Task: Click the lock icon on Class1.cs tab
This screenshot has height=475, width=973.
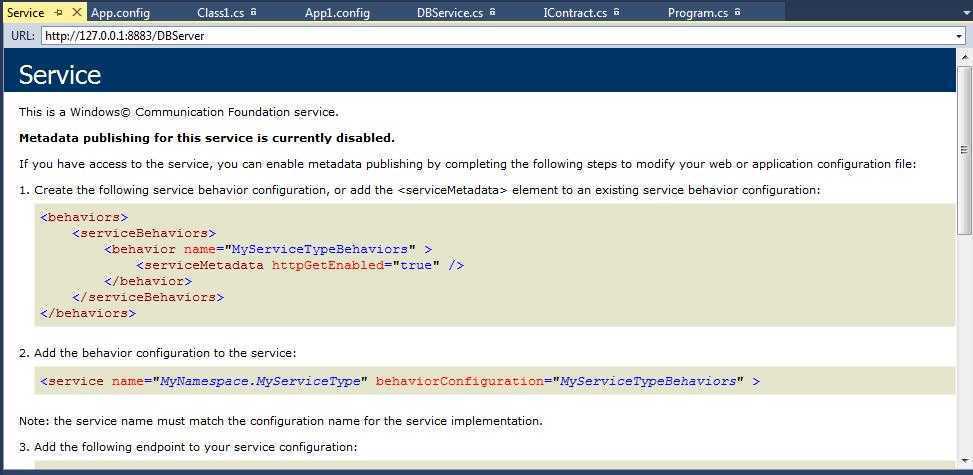Action: [253, 12]
